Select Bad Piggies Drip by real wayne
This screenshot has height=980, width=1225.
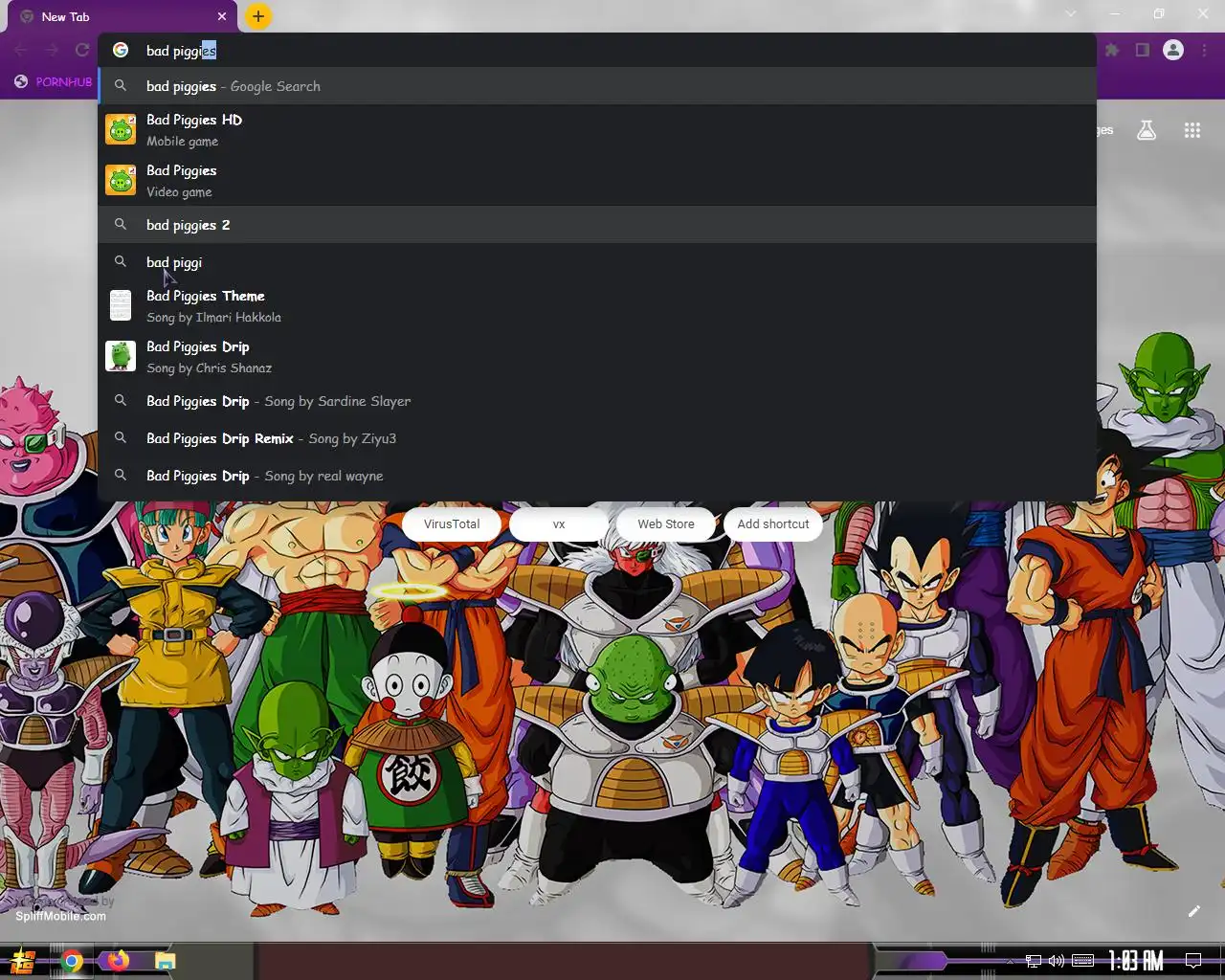tap(597, 476)
